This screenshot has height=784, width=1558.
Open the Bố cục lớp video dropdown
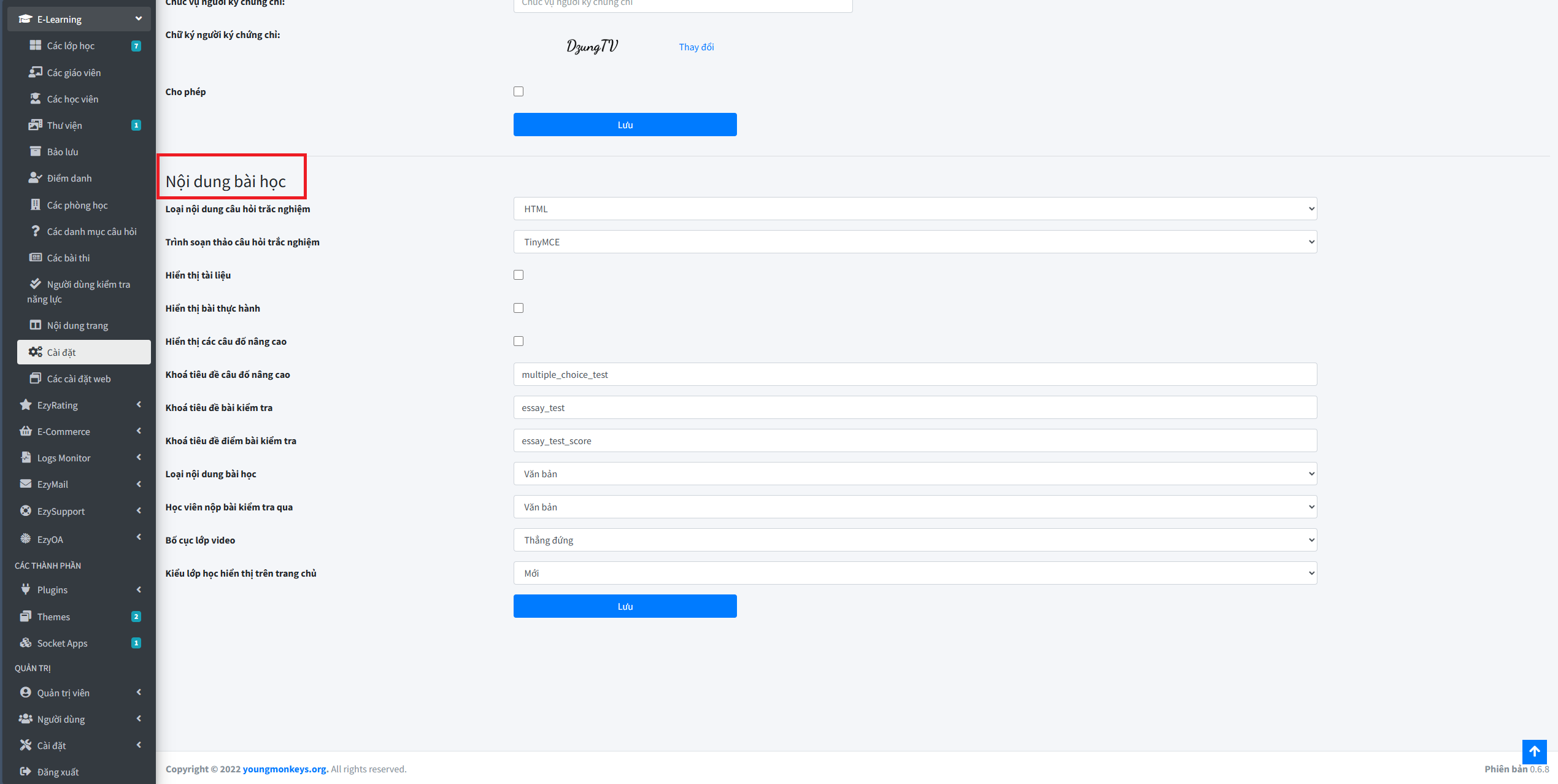point(914,540)
